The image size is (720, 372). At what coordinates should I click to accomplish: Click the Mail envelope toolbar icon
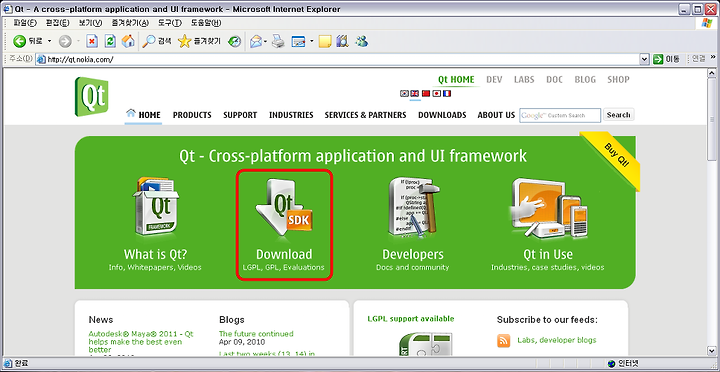256,42
